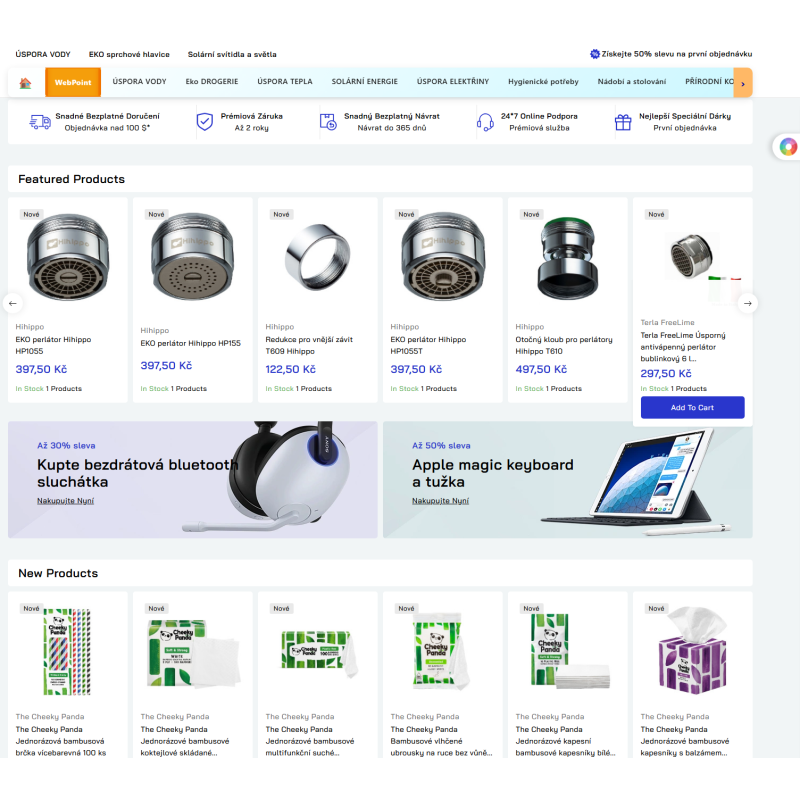Click the Otočný kloub pro perlátory title
The width and height of the screenshot is (800, 800).
(x=564, y=345)
